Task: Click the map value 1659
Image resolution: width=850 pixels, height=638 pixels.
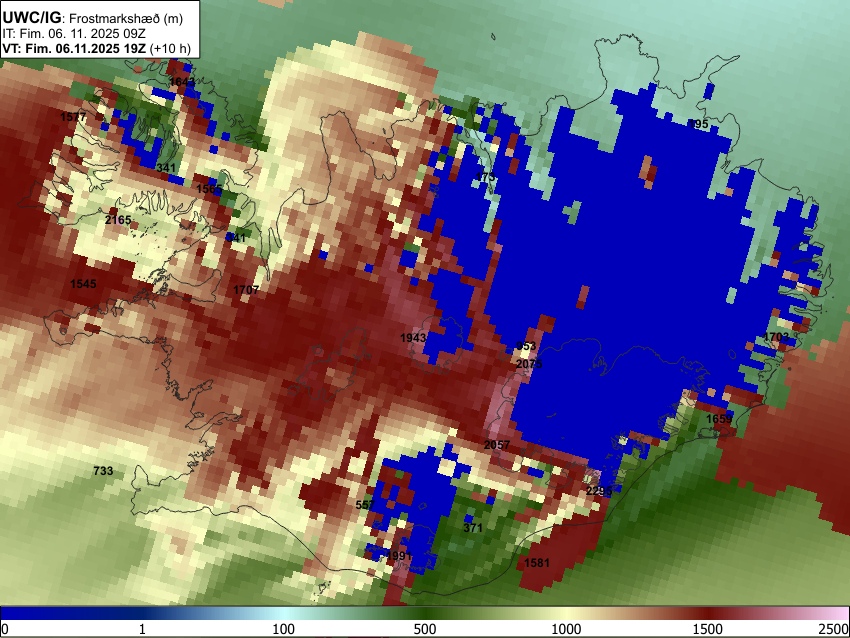Action: tap(719, 419)
